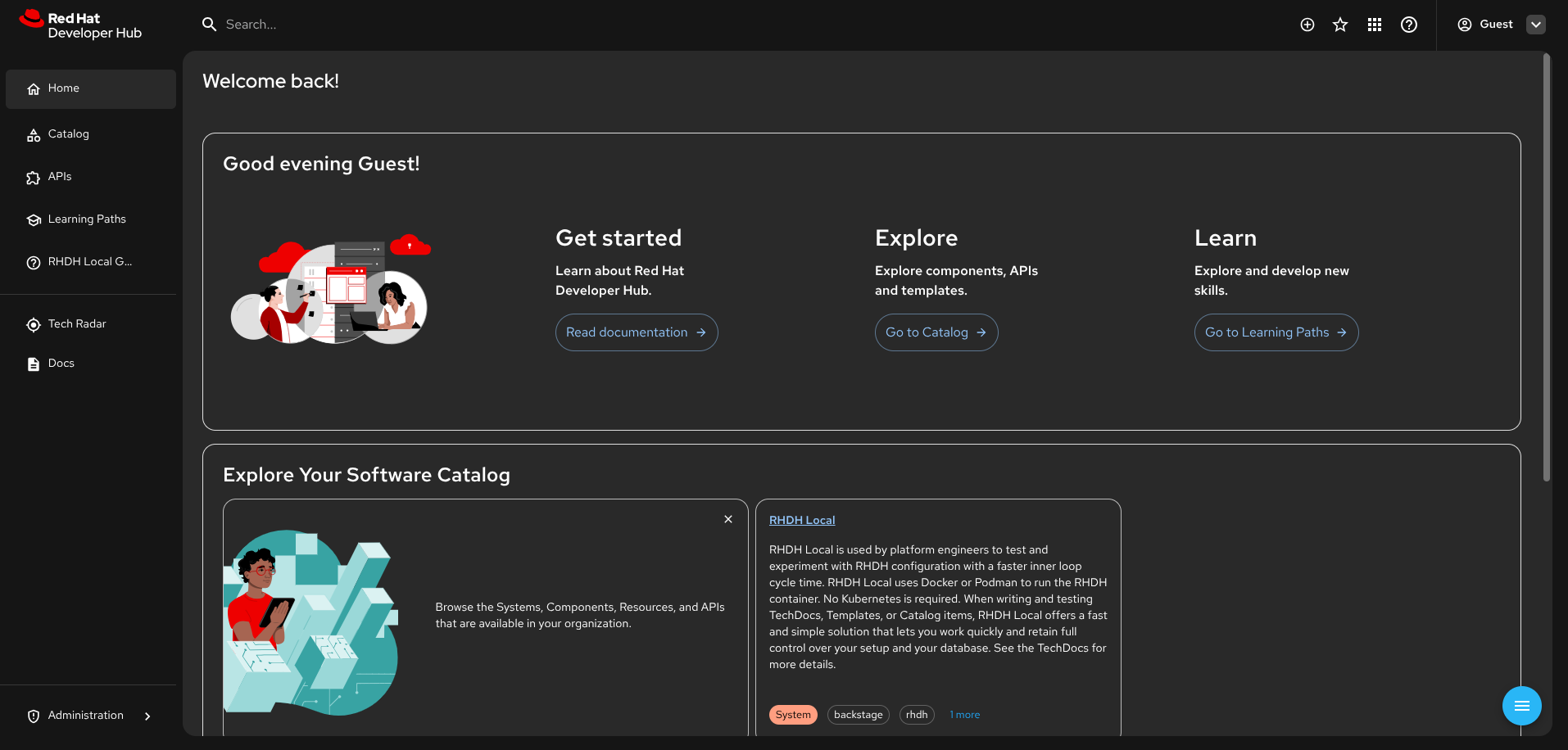Open the RHDH Local link
The image size is (1568, 750).
(x=802, y=520)
